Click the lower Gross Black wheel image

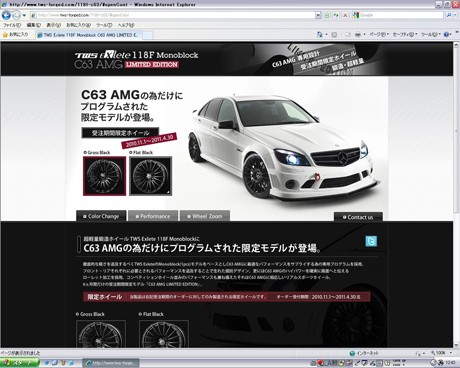click(101, 334)
